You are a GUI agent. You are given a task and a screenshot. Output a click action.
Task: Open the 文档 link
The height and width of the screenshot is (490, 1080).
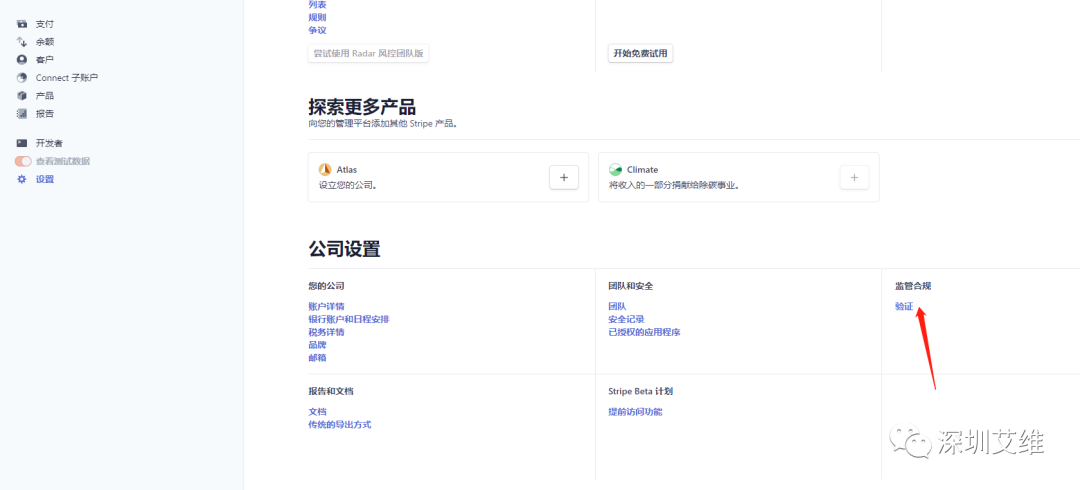click(318, 412)
